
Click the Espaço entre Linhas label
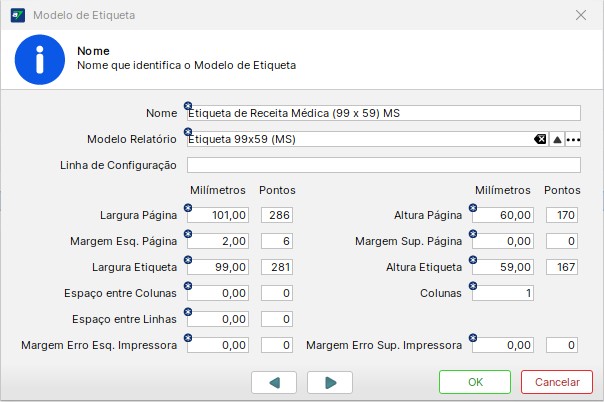point(124,319)
